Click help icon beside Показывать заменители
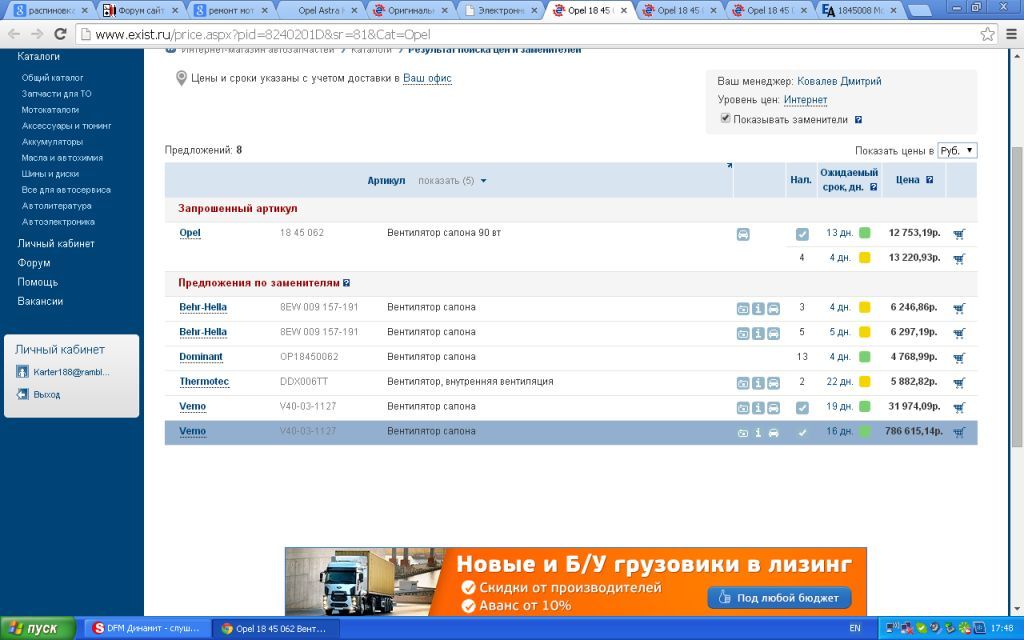Viewport: 1024px width, 640px height. (859, 120)
